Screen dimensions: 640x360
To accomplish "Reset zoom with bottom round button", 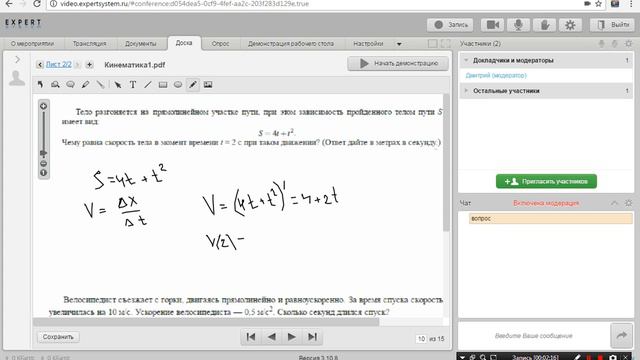I will [x=43, y=173].
